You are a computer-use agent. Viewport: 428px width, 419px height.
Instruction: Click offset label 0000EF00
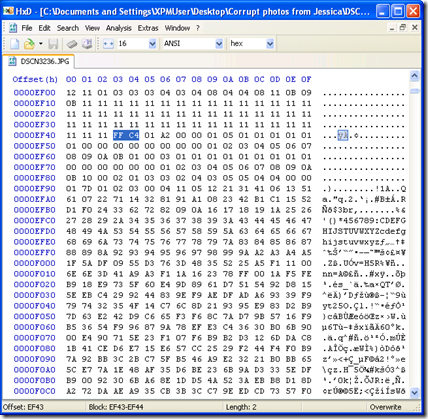pyautogui.click(x=35, y=93)
